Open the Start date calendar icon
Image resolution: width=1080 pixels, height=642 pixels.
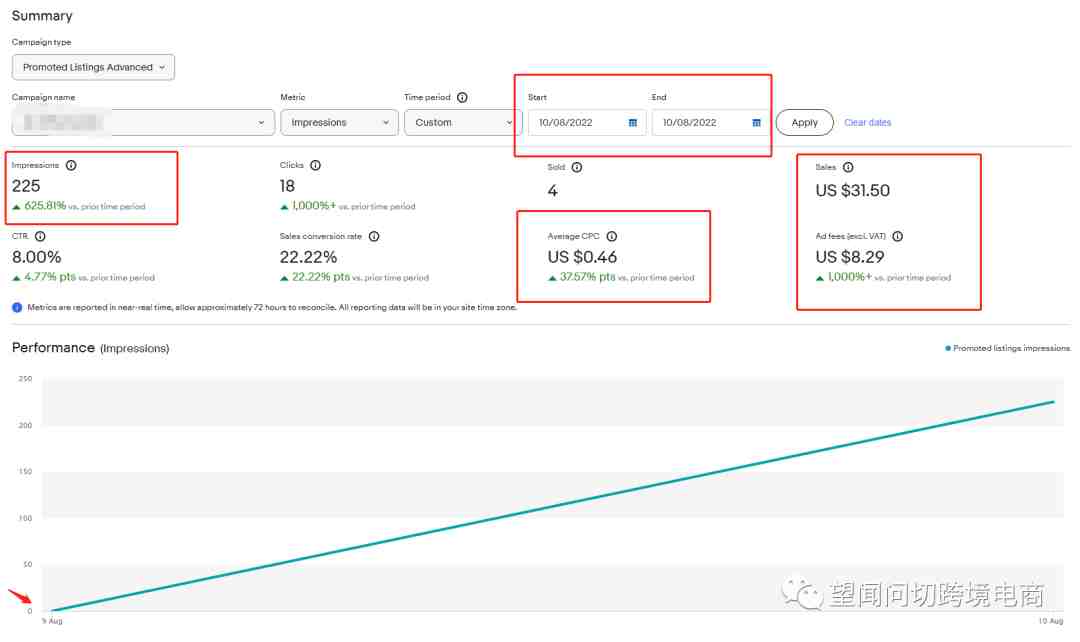click(x=632, y=123)
